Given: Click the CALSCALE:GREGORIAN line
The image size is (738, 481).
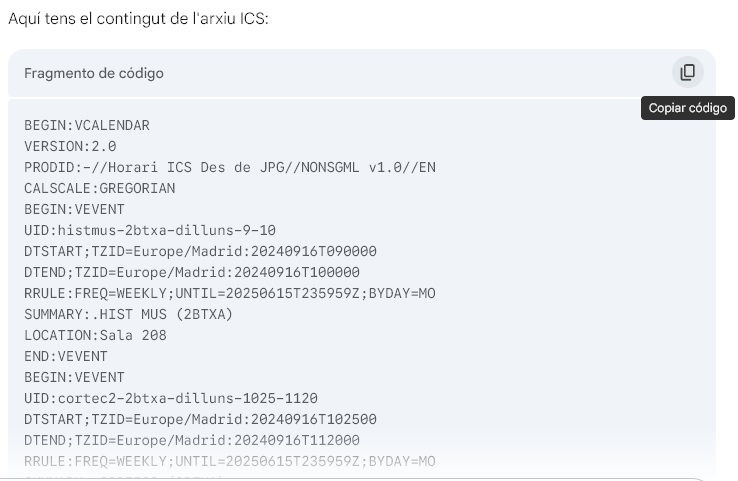Looking at the screenshot, I should click(x=99, y=188).
